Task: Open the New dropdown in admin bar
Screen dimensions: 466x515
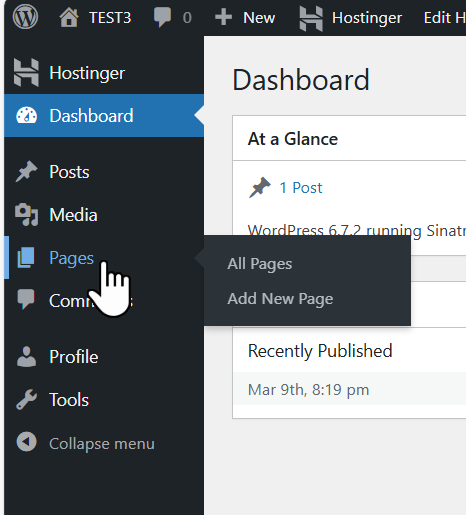Action: point(245,17)
